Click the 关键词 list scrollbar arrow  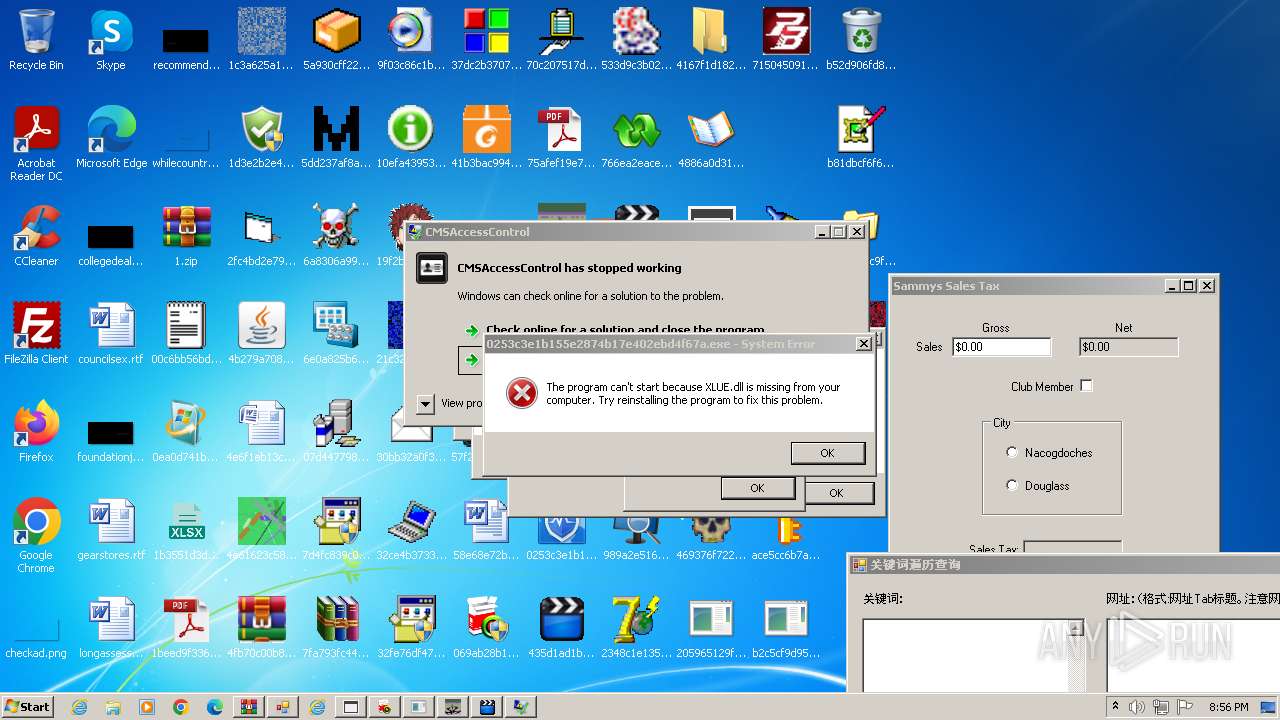[x=1075, y=628]
